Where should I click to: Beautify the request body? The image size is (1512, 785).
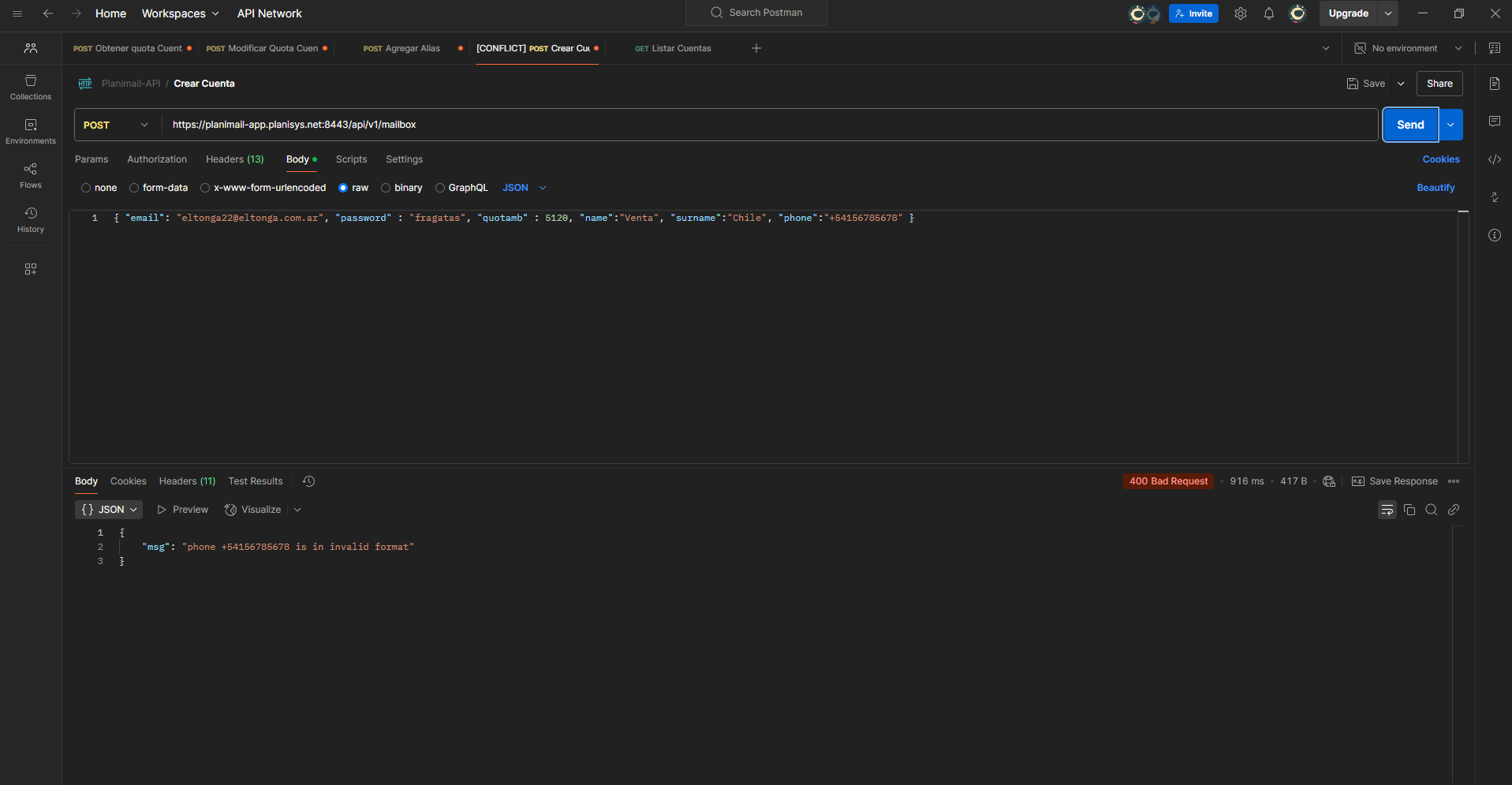1435,188
